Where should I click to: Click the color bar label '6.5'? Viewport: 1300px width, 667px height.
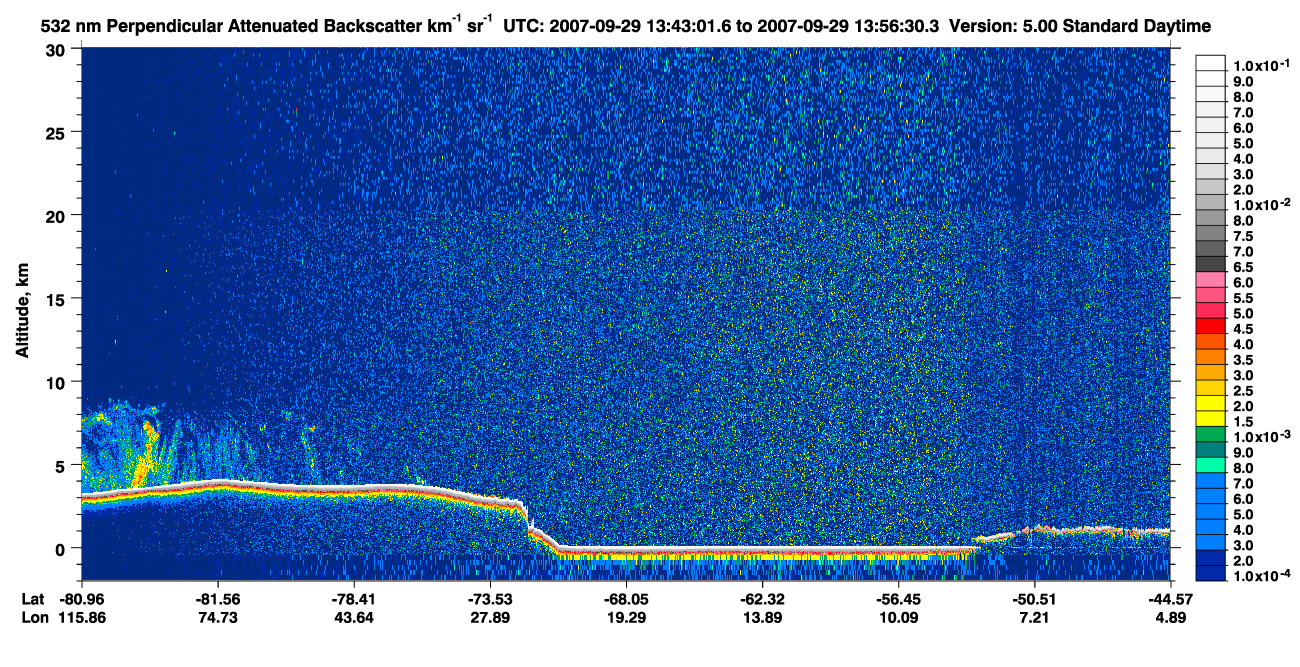tap(1243, 267)
